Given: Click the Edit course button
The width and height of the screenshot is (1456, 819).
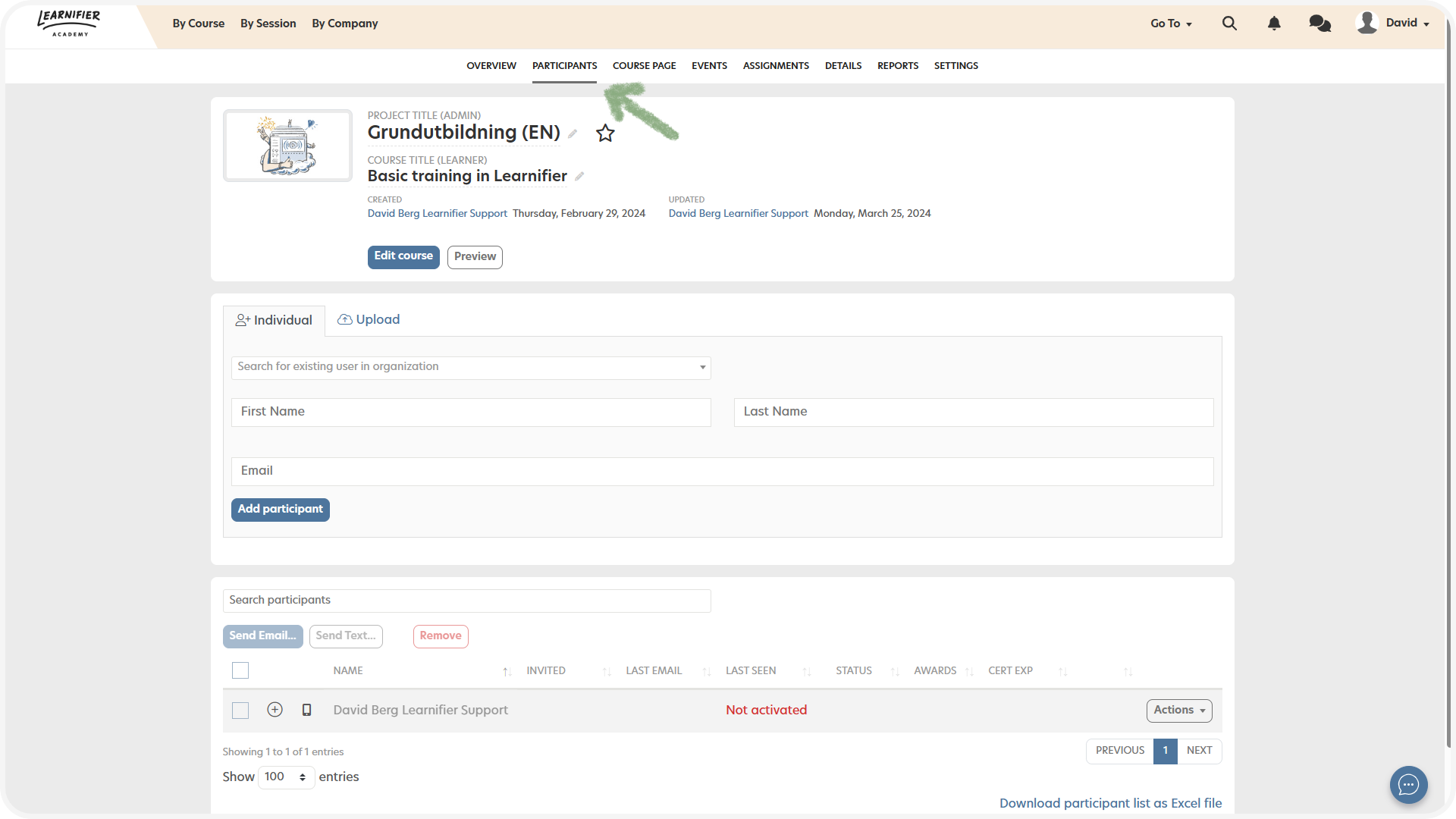Looking at the screenshot, I should (x=403, y=257).
